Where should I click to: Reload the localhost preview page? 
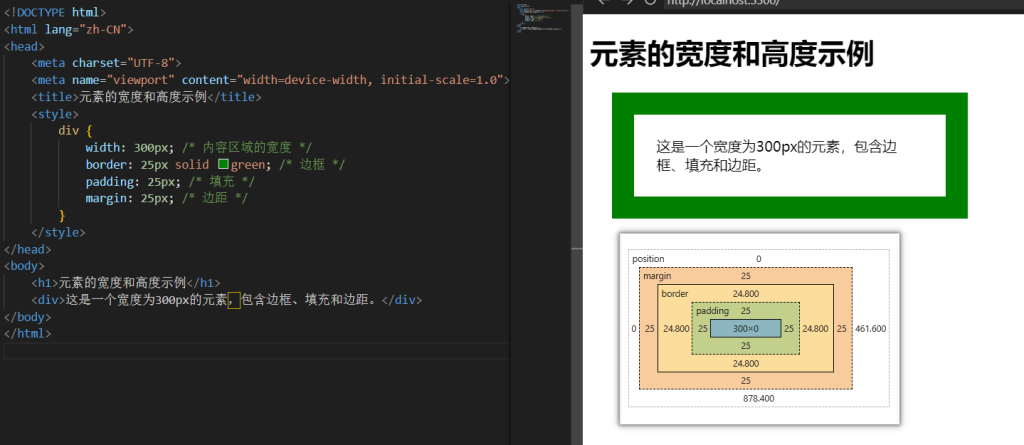point(651,3)
